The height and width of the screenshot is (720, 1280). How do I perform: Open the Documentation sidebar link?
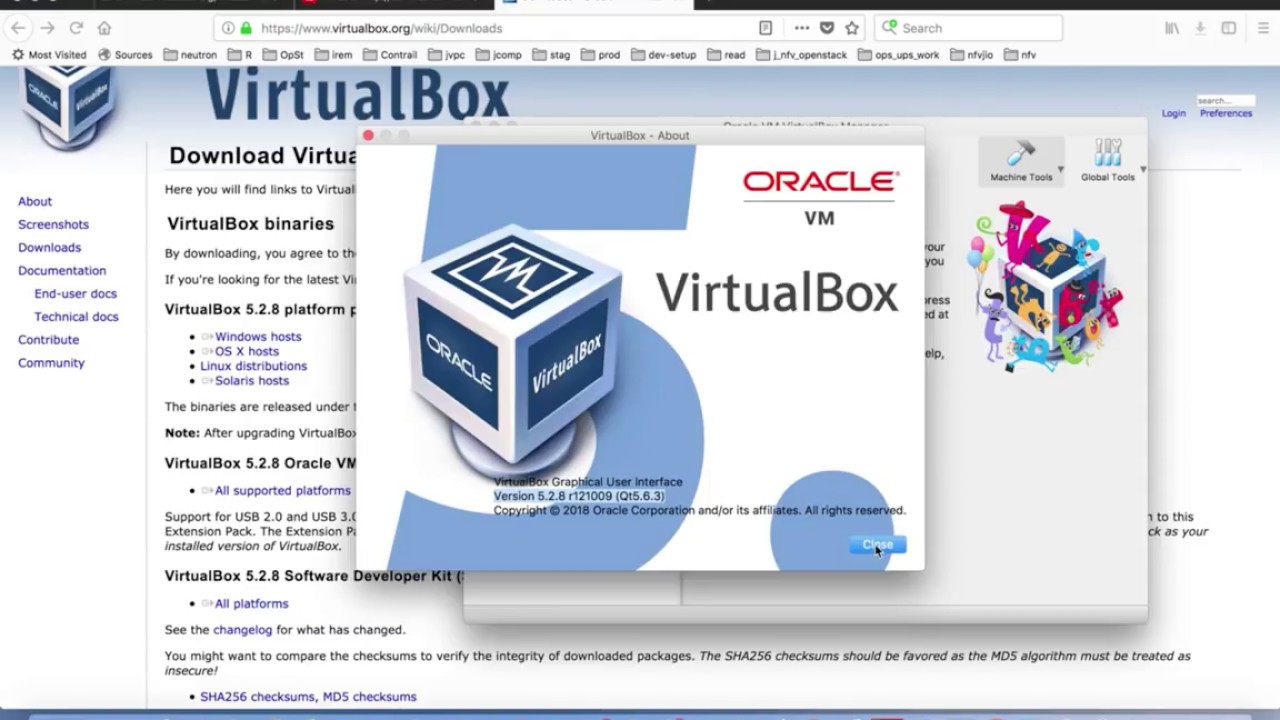point(62,270)
